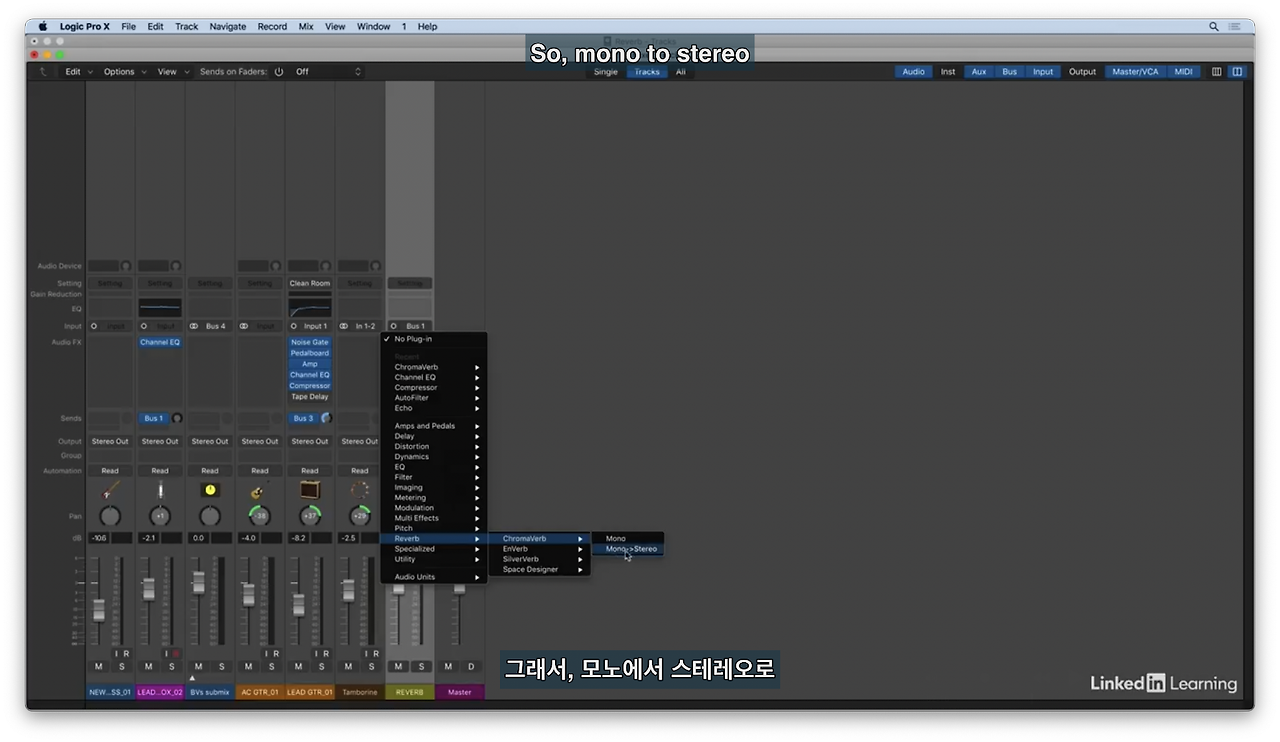1280x742 pixels.
Task: Click the Bus 3 send level knob
Action: coord(326,418)
